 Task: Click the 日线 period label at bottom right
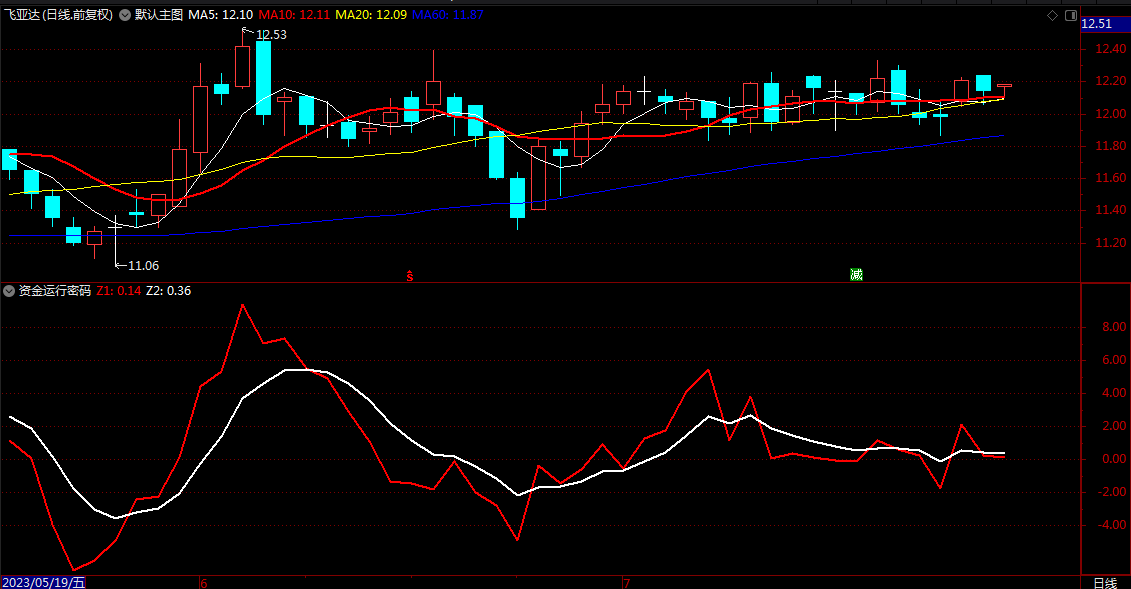point(1105,583)
